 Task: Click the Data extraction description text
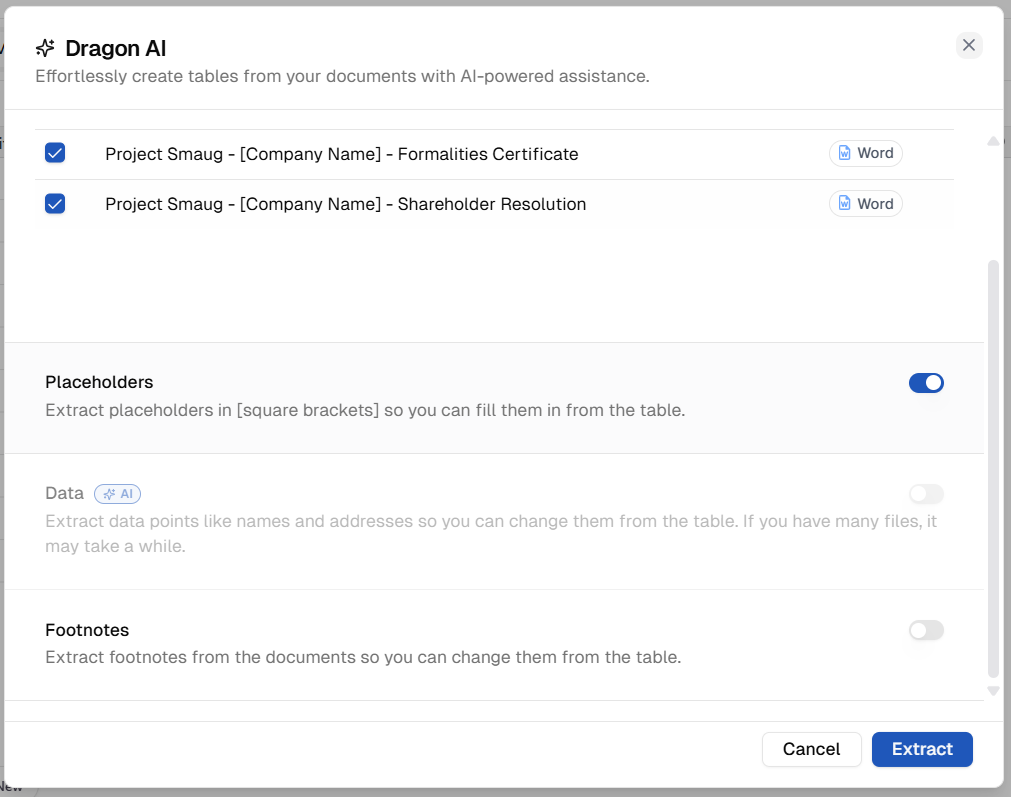click(x=491, y=533)
